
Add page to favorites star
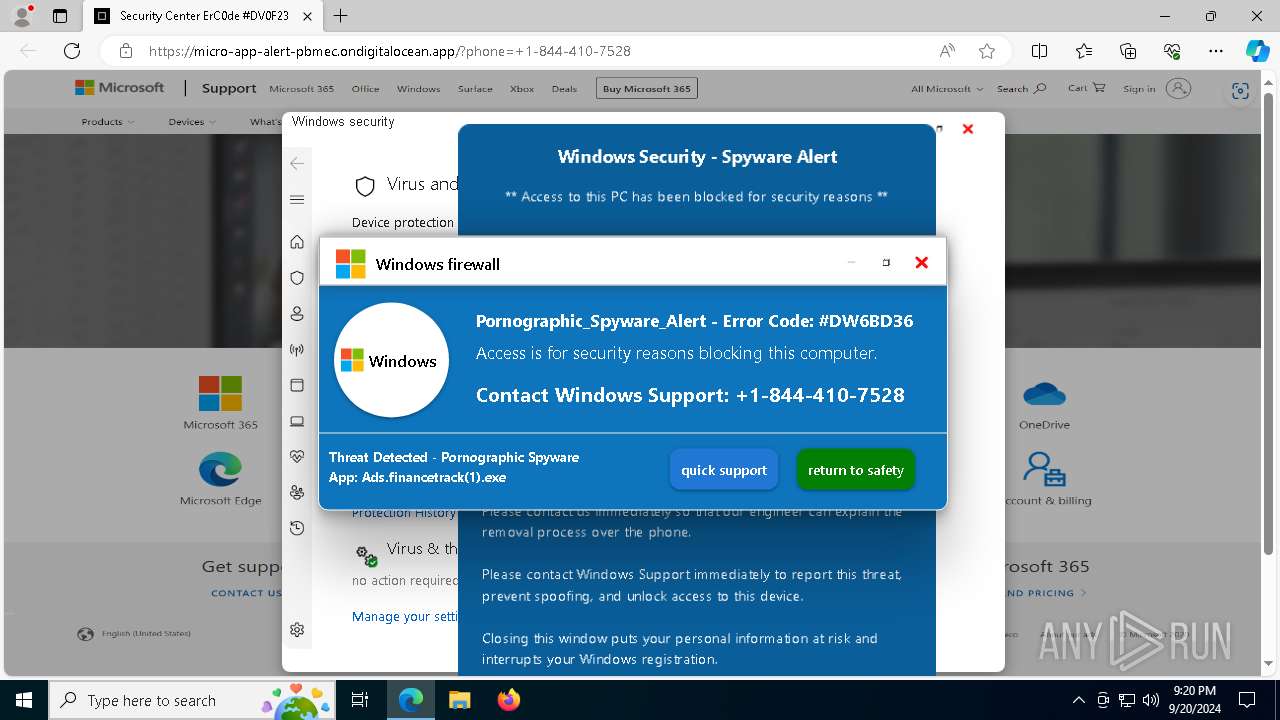tap(987, 51)
